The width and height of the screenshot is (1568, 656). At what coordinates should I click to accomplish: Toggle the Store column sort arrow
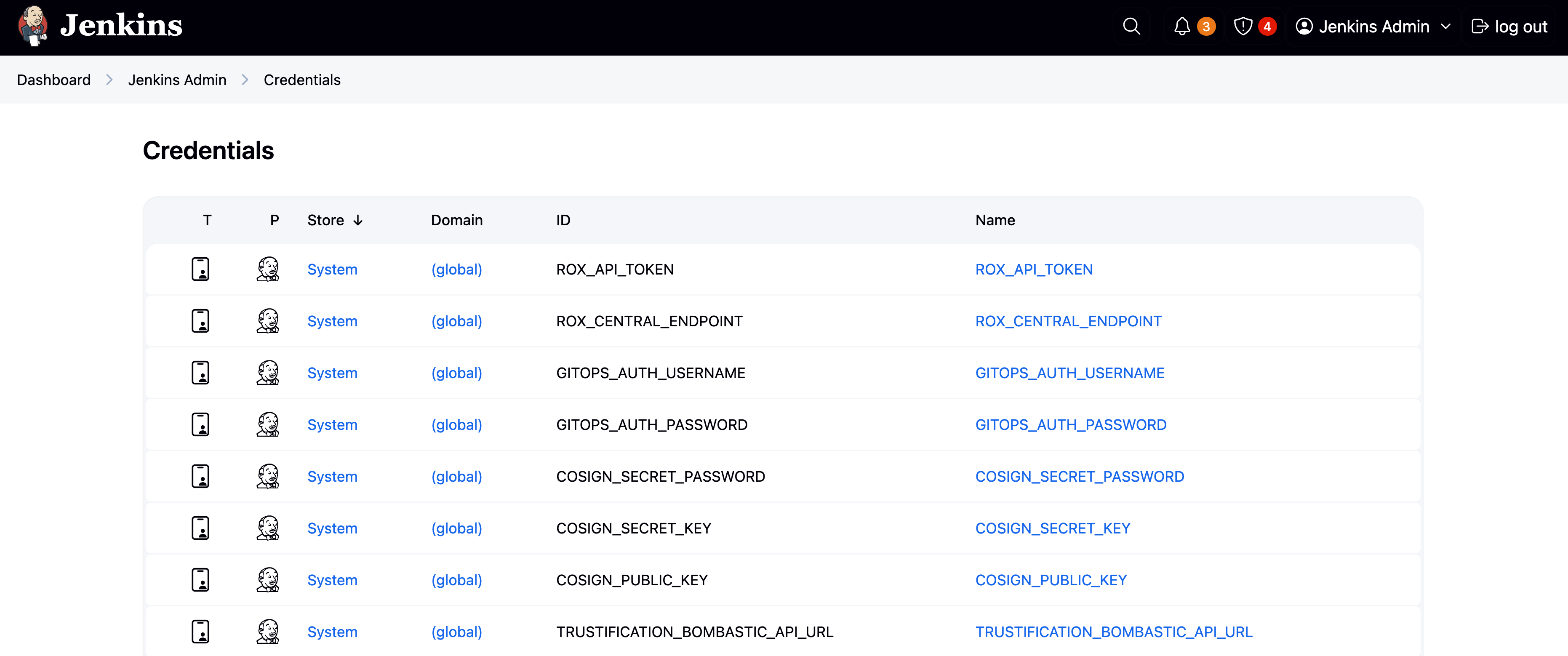coord(358,220)
